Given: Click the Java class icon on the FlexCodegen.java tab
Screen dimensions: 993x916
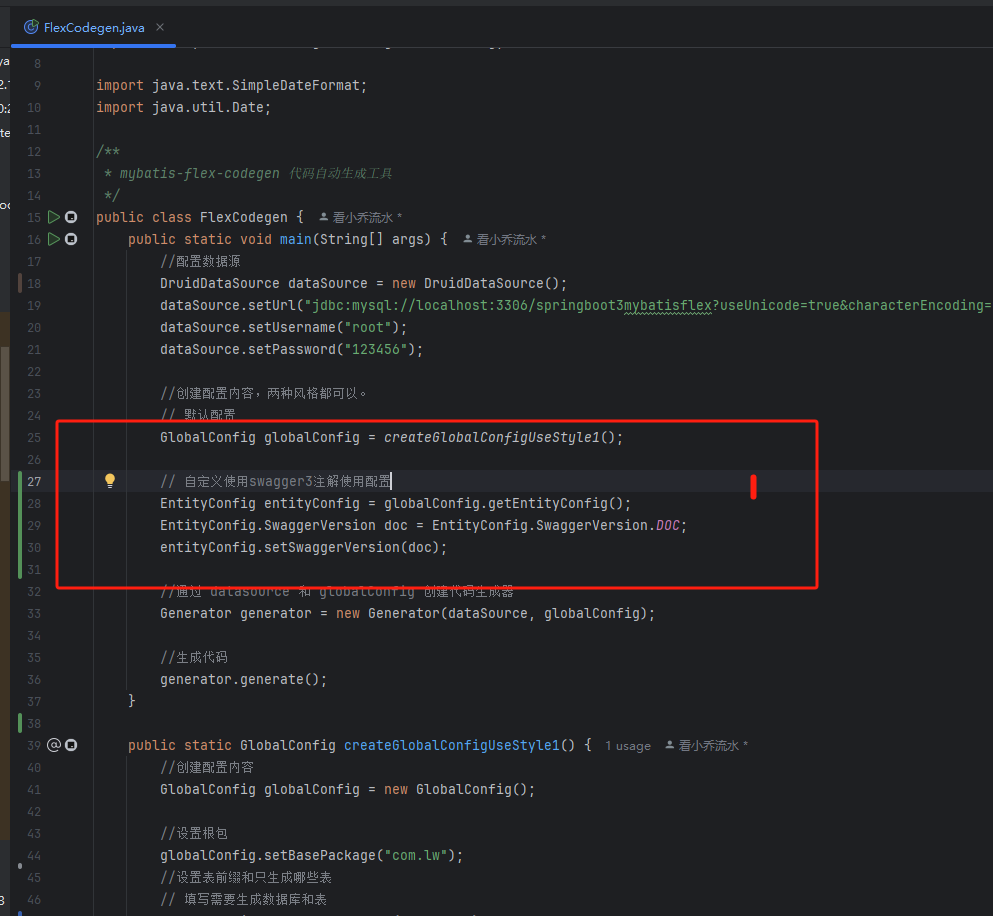Looking at the screenshot, I should 30,28.
